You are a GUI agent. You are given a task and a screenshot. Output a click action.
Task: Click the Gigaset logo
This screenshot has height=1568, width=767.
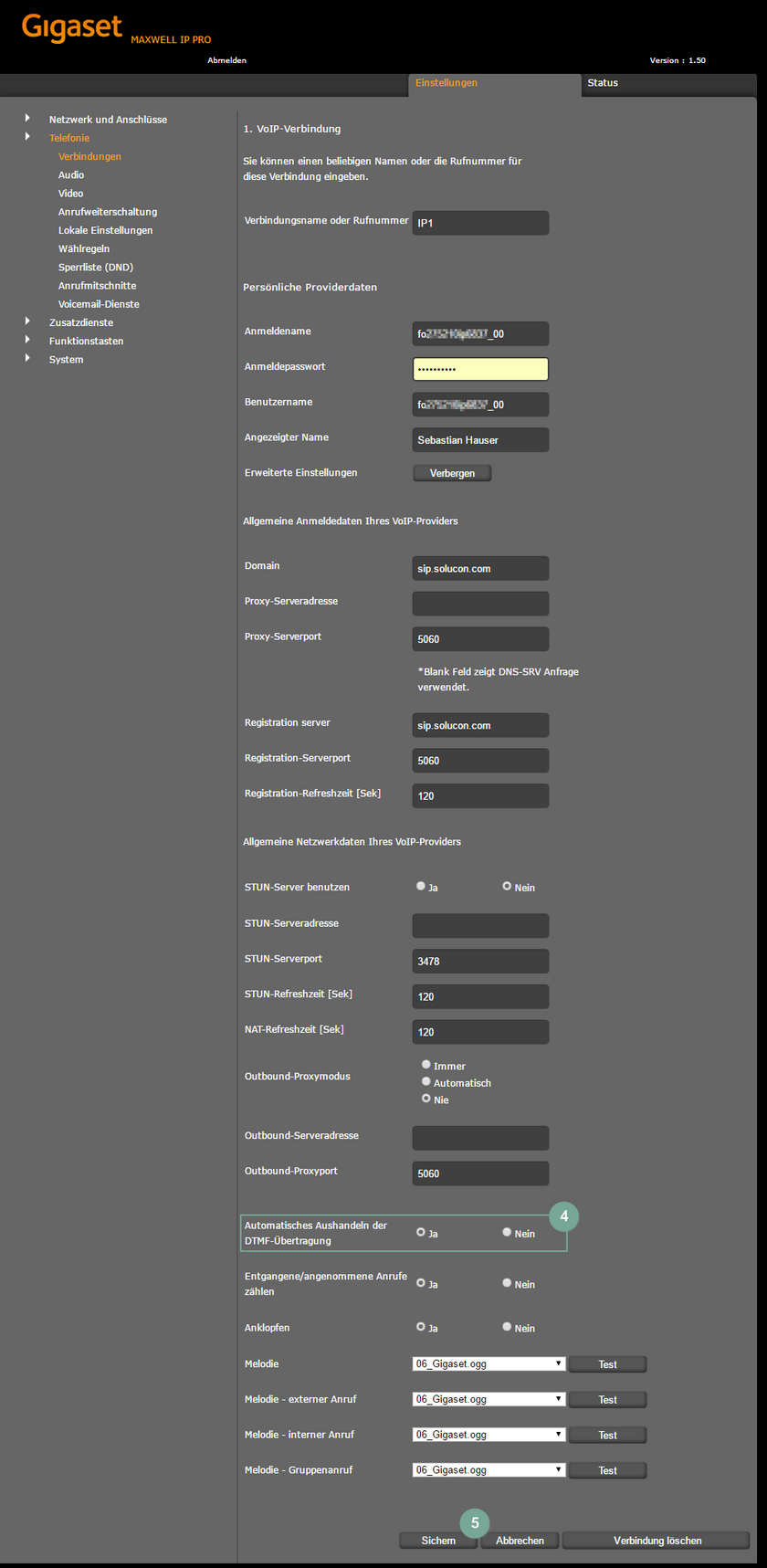click(x=71, y=27)
